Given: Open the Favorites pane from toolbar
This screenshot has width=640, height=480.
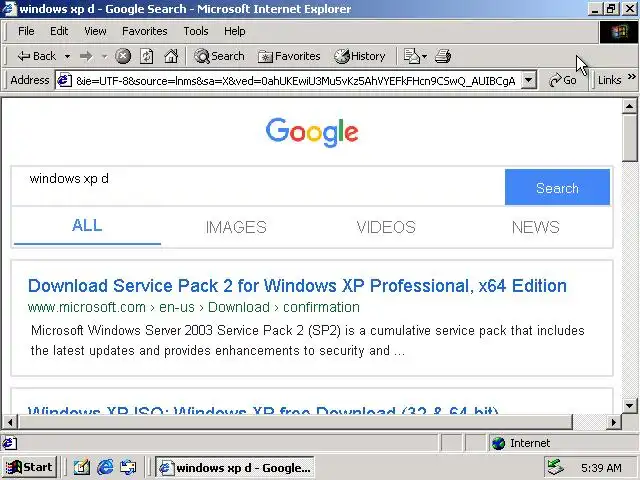Looking at the screenshot, I should (289, 56).
